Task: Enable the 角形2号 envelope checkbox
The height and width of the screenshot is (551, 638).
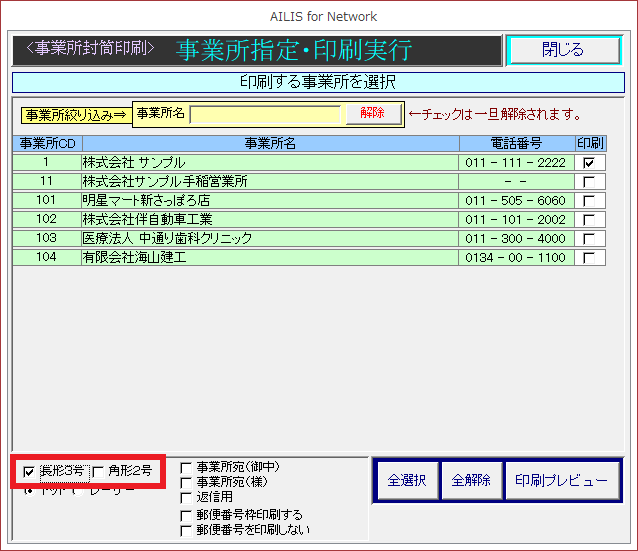Action: (x=99, y=471)
